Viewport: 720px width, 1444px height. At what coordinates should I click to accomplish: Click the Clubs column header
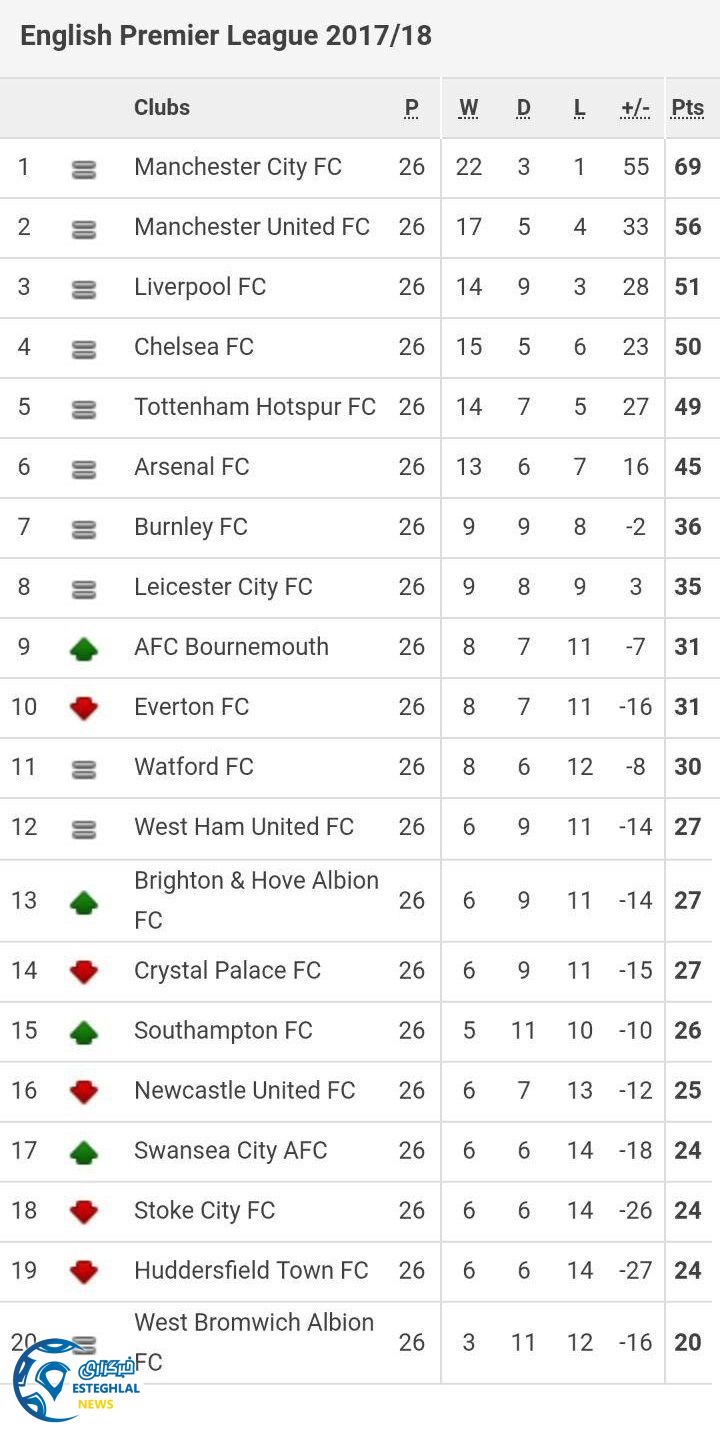coord(162,108)
